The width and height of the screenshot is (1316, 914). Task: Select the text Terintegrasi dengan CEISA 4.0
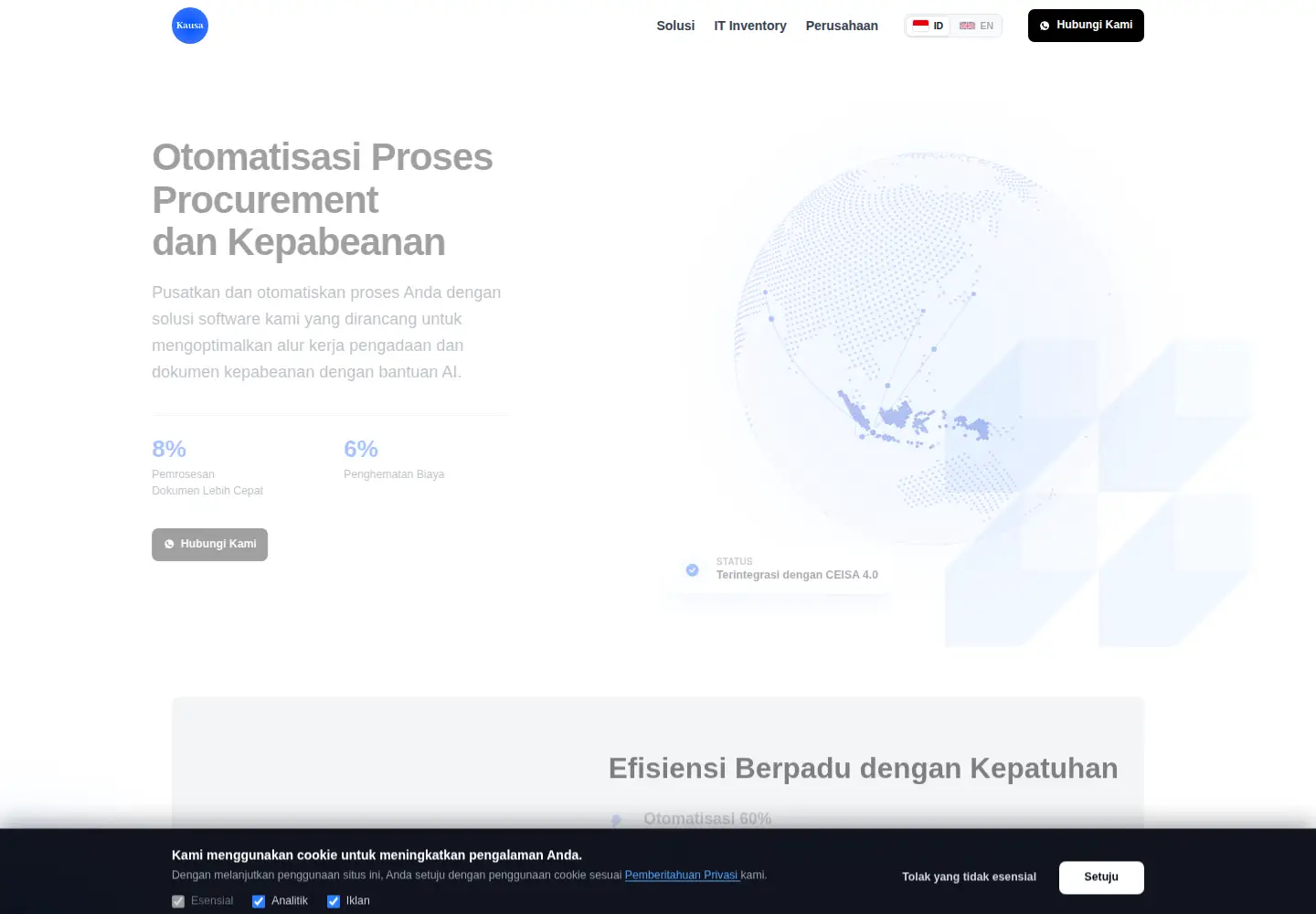coord(797,575)
